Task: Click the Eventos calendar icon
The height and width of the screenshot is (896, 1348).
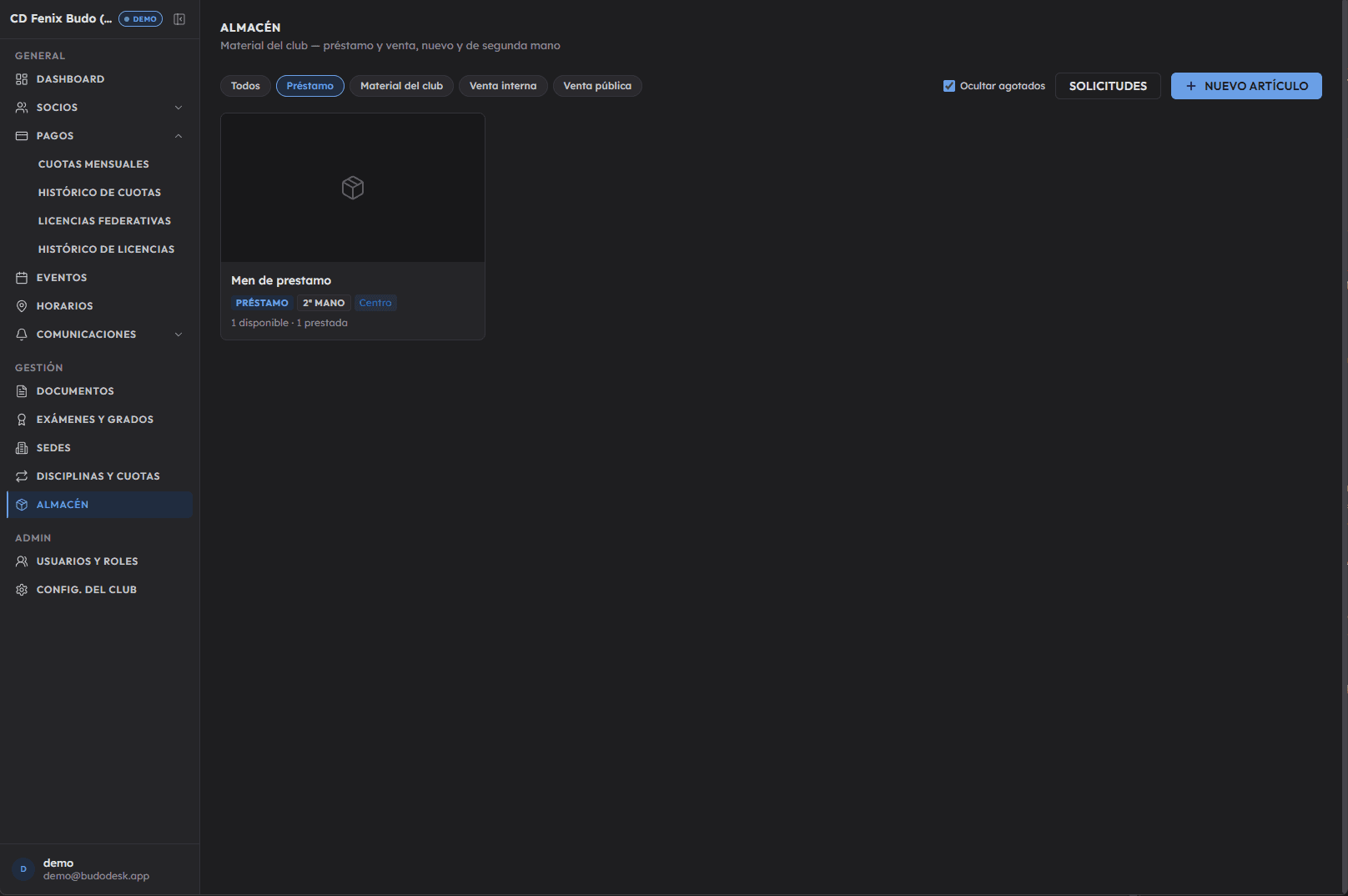Action: [22, 278]
